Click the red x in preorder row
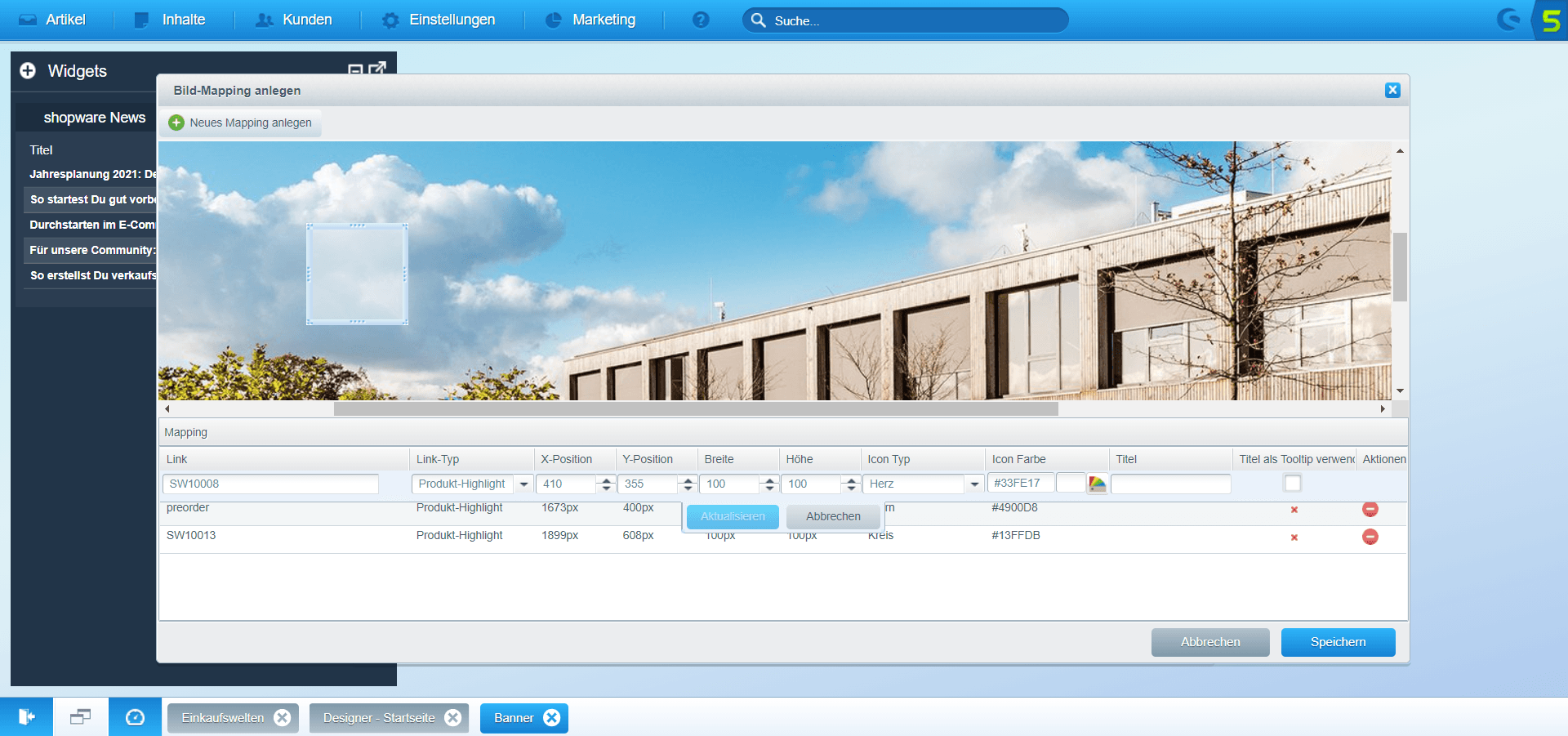1568x736 pixels. click(1294, 510)
